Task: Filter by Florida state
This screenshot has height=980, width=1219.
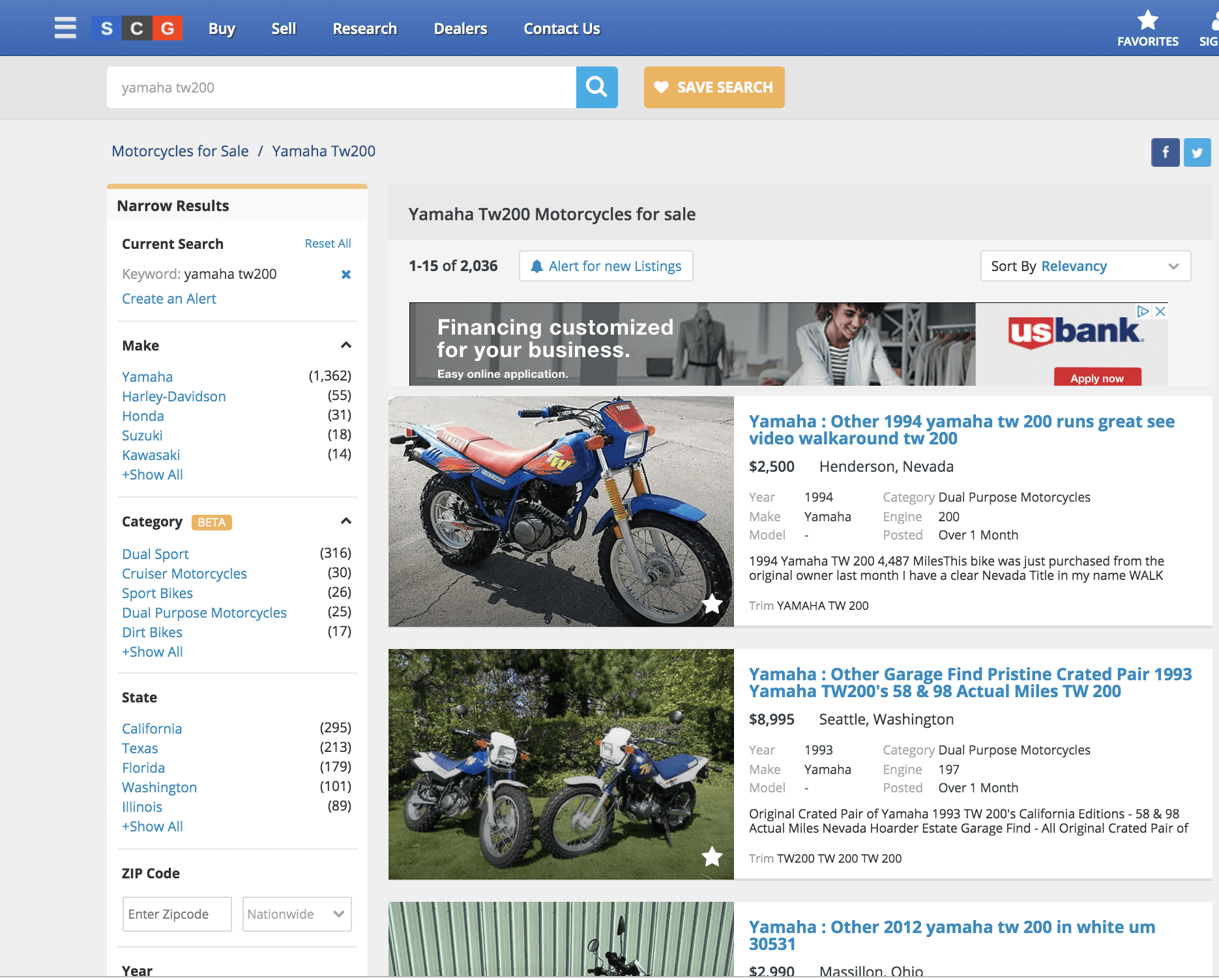Action: click(x=143, y=768)
